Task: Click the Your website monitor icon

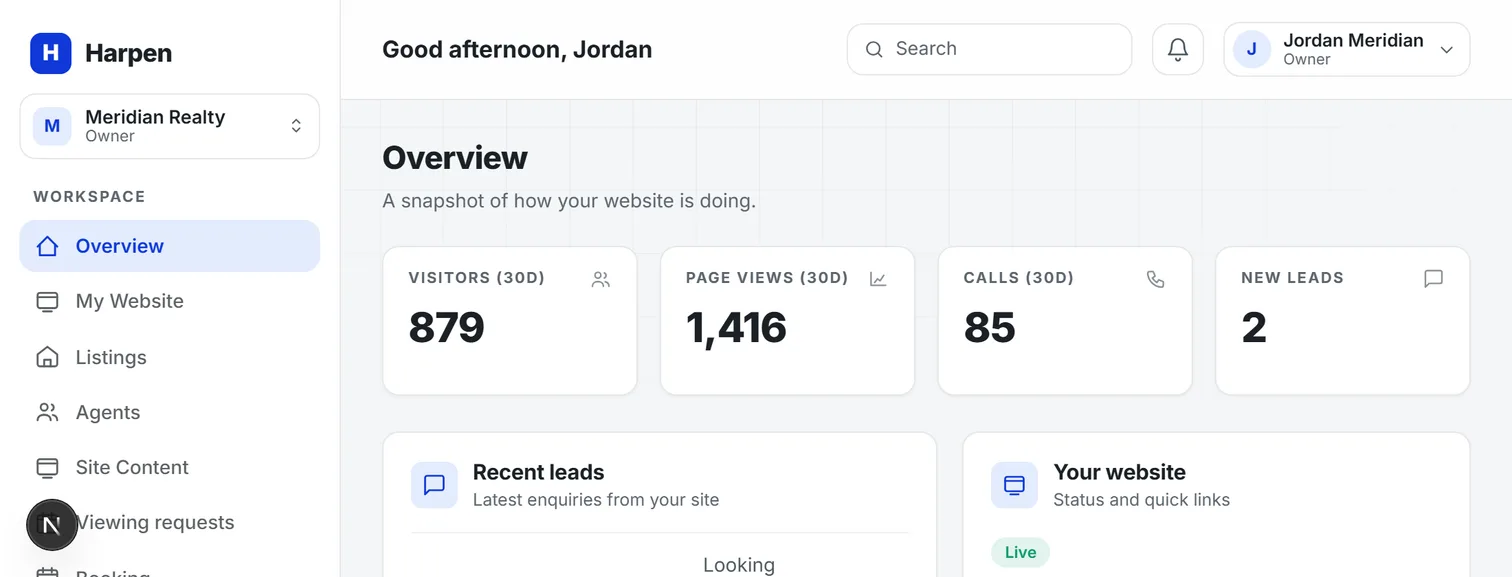Action: point(1014,485)
